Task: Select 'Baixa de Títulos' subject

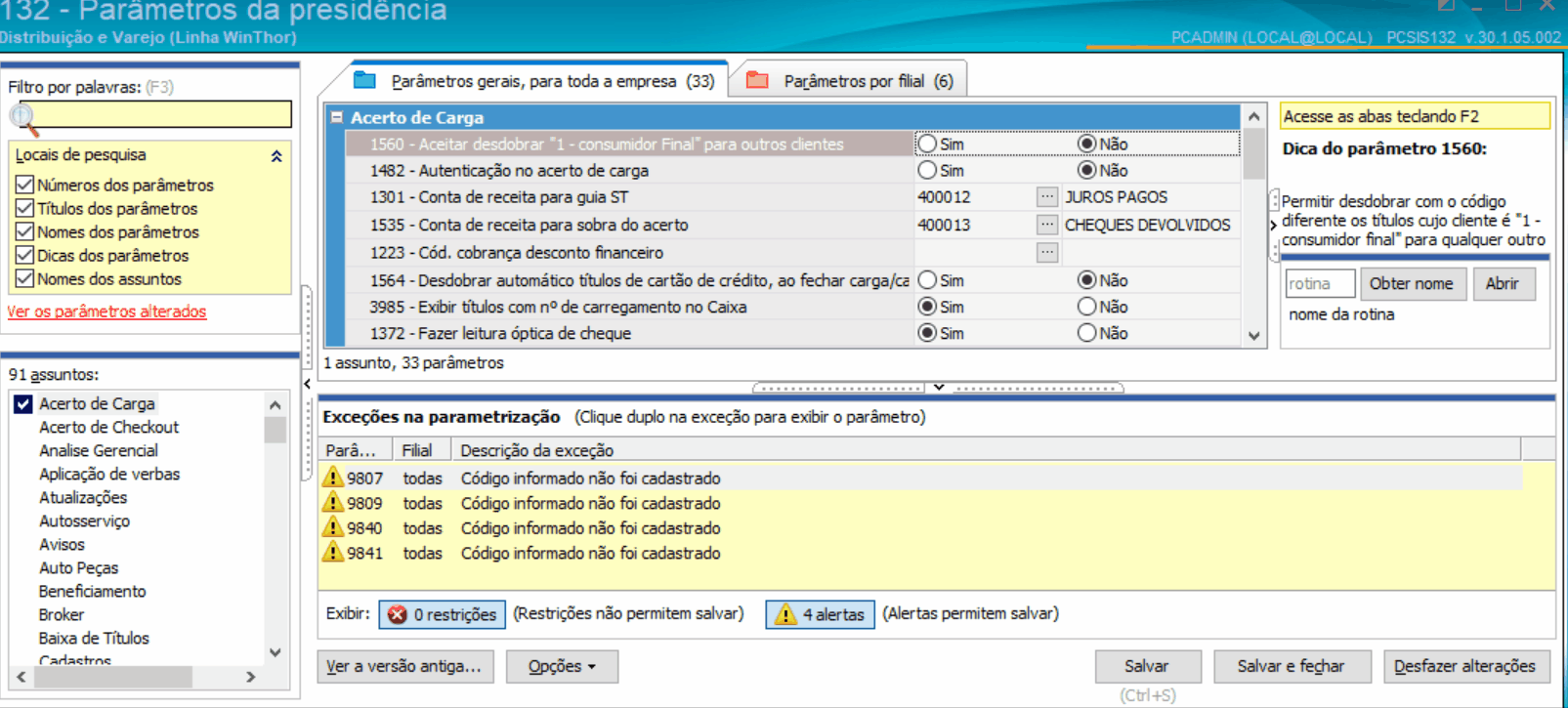Action: click(x=94, y=638)
